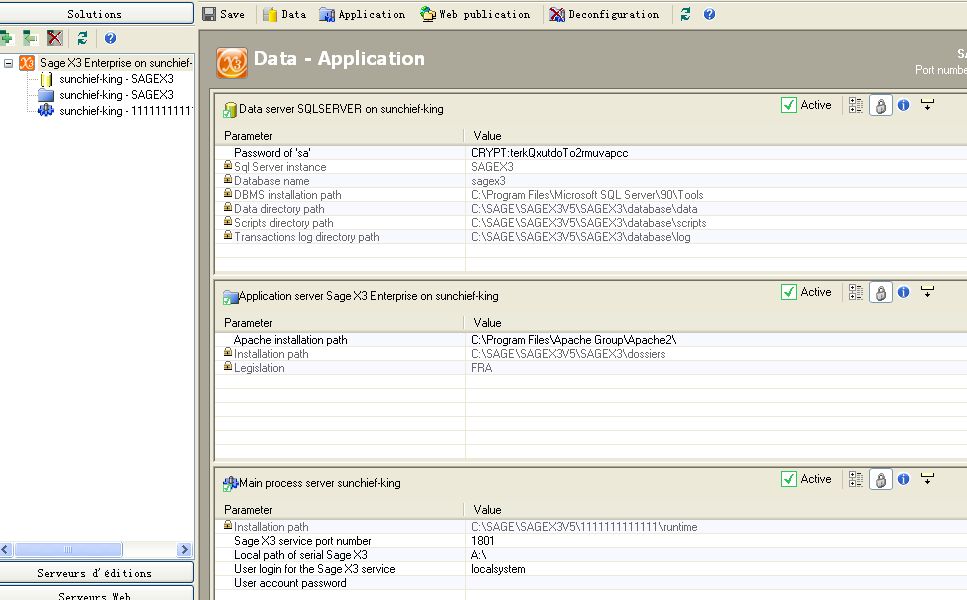Image resolution: width=967 pixels, height=600 pixels.
Task: Click lock icon in Data server section
Action: 880,105
